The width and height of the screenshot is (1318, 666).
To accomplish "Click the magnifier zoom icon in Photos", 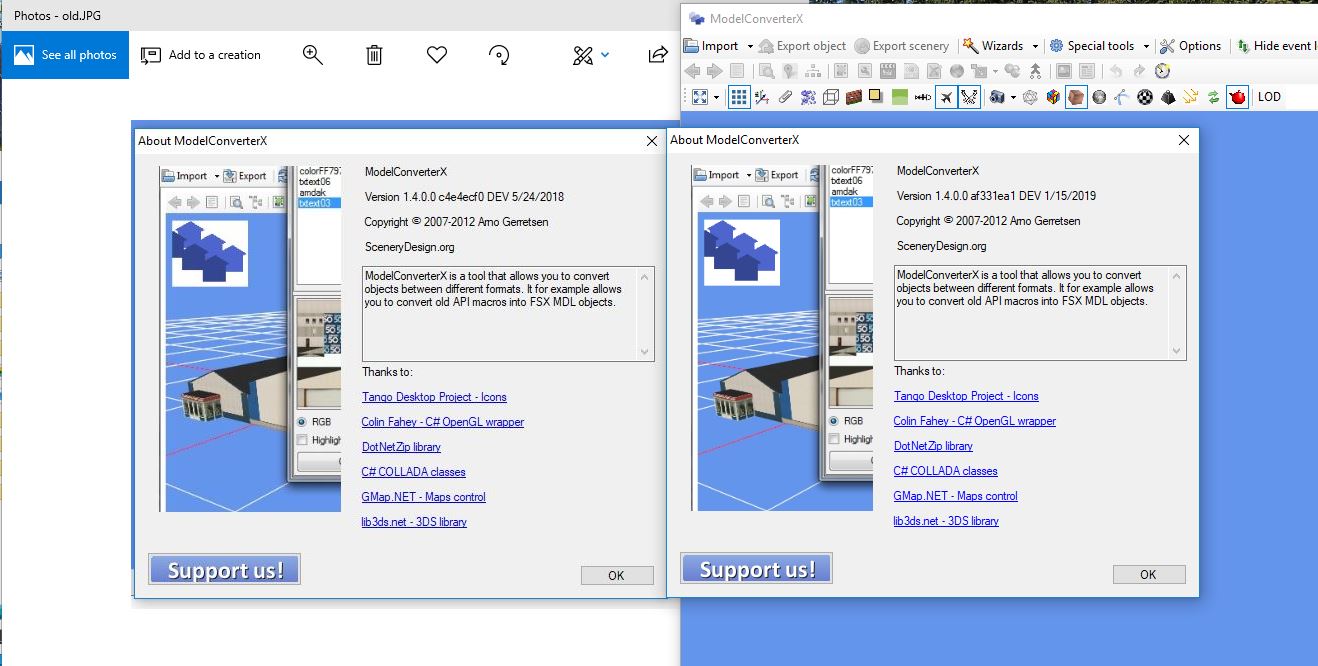I will [313, 55].
